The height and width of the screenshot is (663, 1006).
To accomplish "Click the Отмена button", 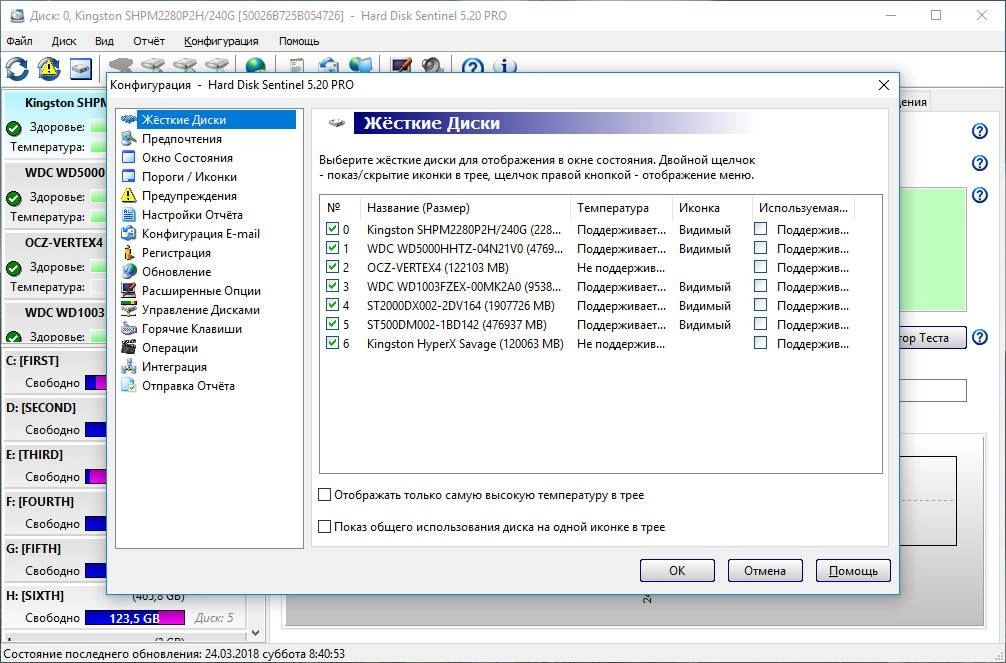I will click(765, 571).
